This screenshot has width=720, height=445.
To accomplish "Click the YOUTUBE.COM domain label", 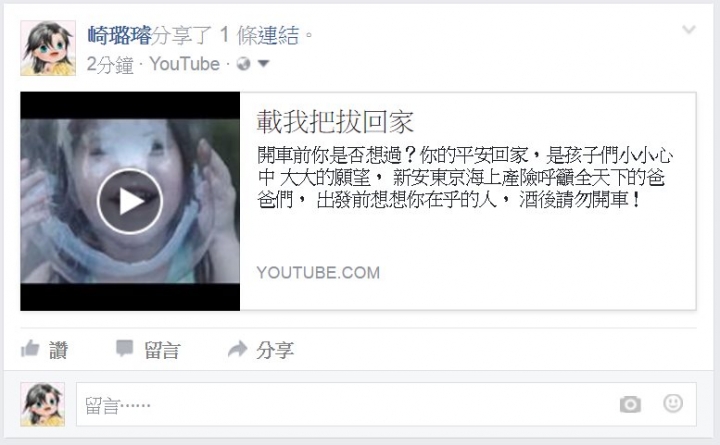I will click(x=318, y=272).
